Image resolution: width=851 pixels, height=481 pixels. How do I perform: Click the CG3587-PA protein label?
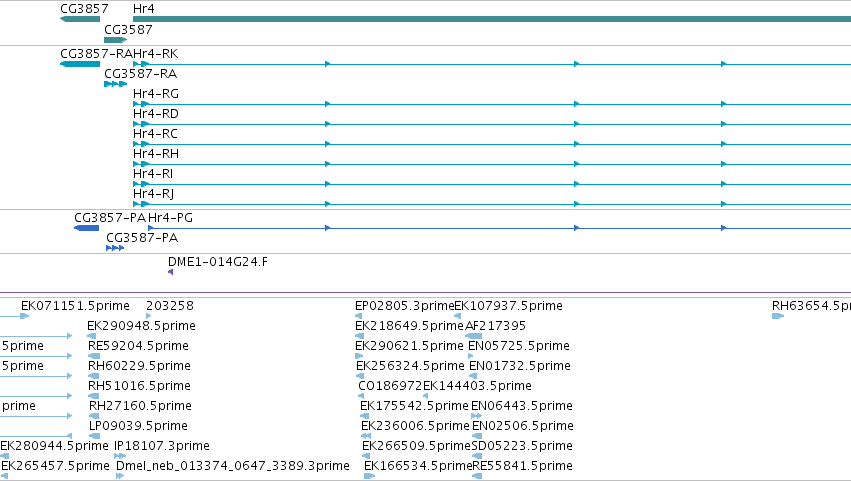click(x=142, y=238)
